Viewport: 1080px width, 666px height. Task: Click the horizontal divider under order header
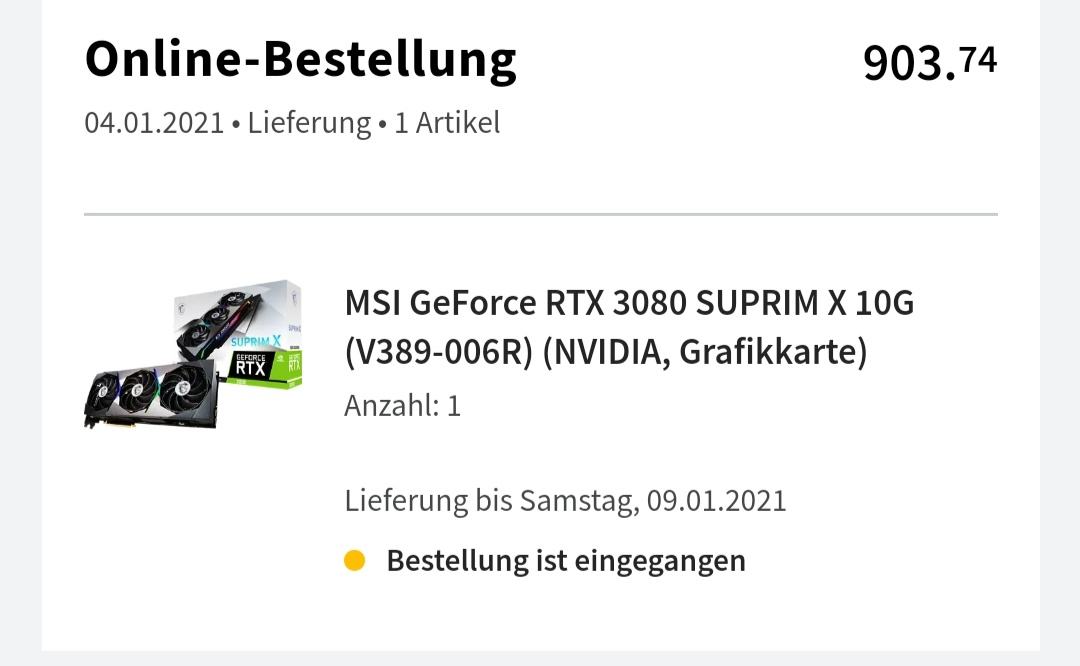[x=541, y=214]
